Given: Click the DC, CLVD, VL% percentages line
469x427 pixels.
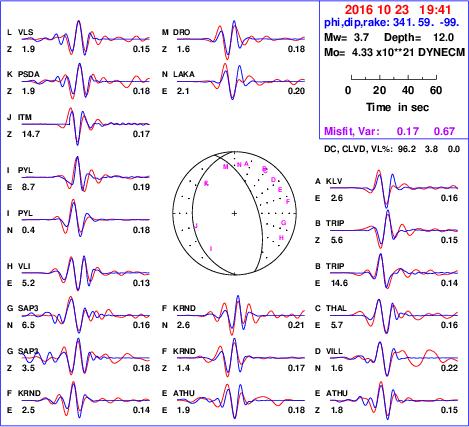Looking at the screenshot, I should (x=392, y=149).
